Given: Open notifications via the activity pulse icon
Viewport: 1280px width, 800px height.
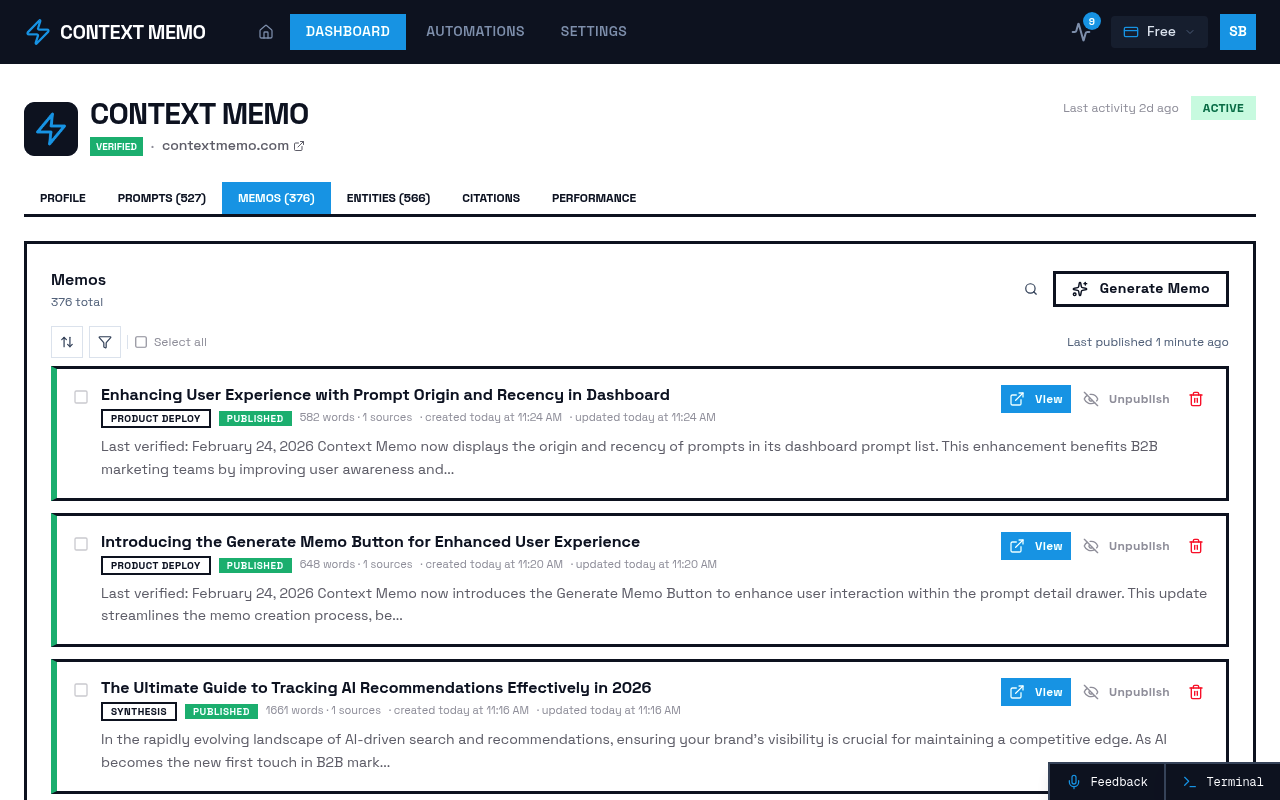Looking at the screenshot, I should click(x=1081, y=32).
